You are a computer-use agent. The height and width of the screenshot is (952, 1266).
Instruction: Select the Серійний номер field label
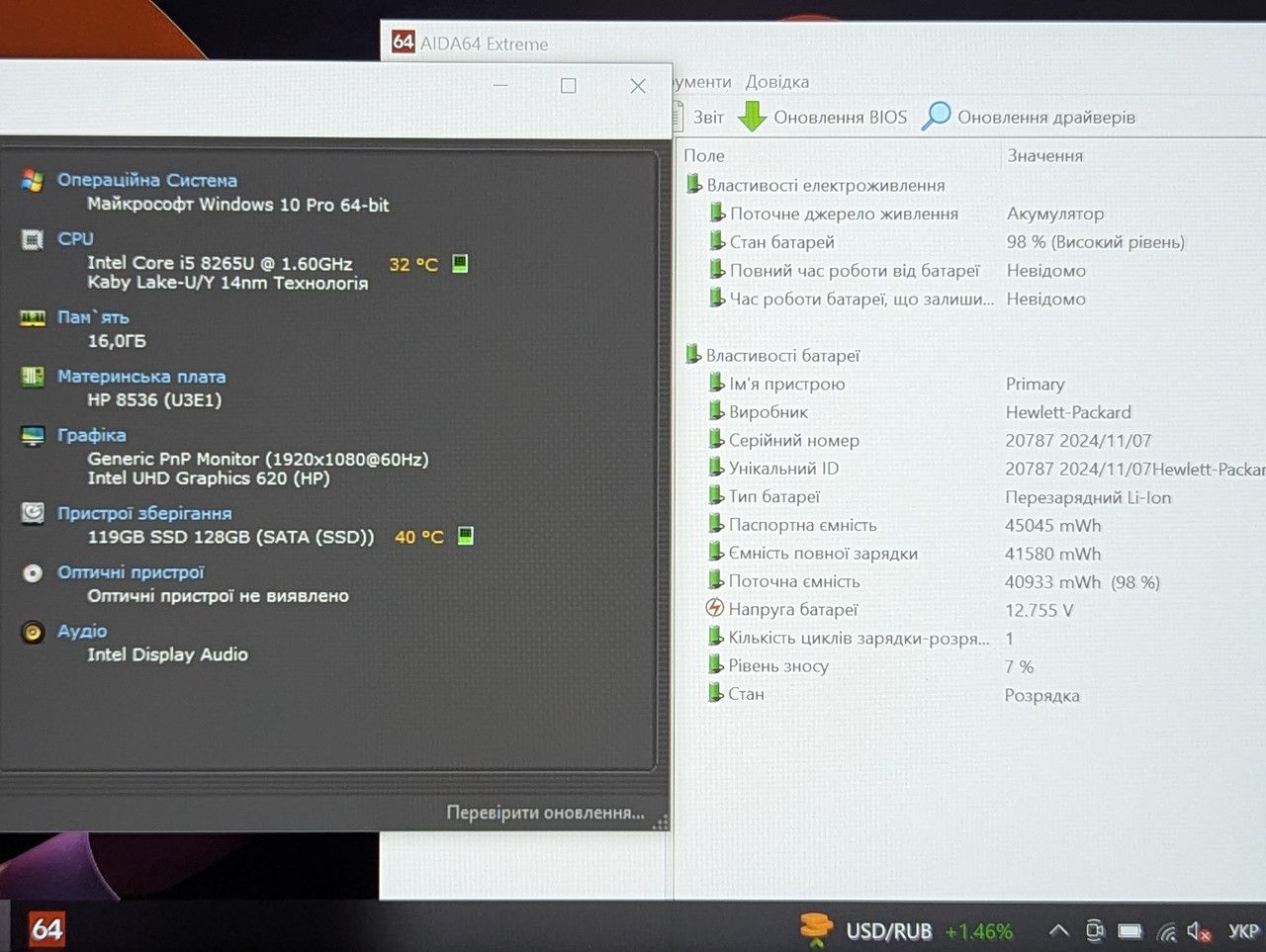pyautogui.click(x=794, y=440)
